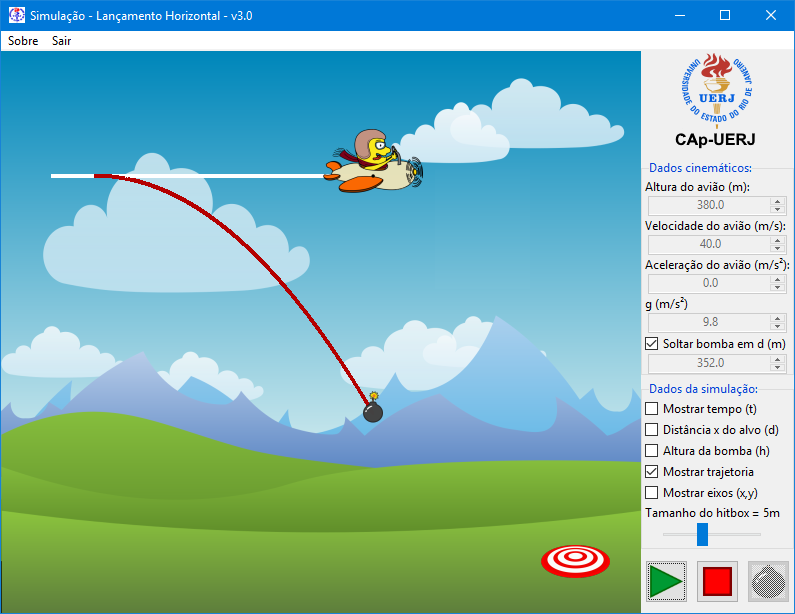This screenshot has height=614, width=795.
Task: Open the Sobre menu
Action: point(23,41)
